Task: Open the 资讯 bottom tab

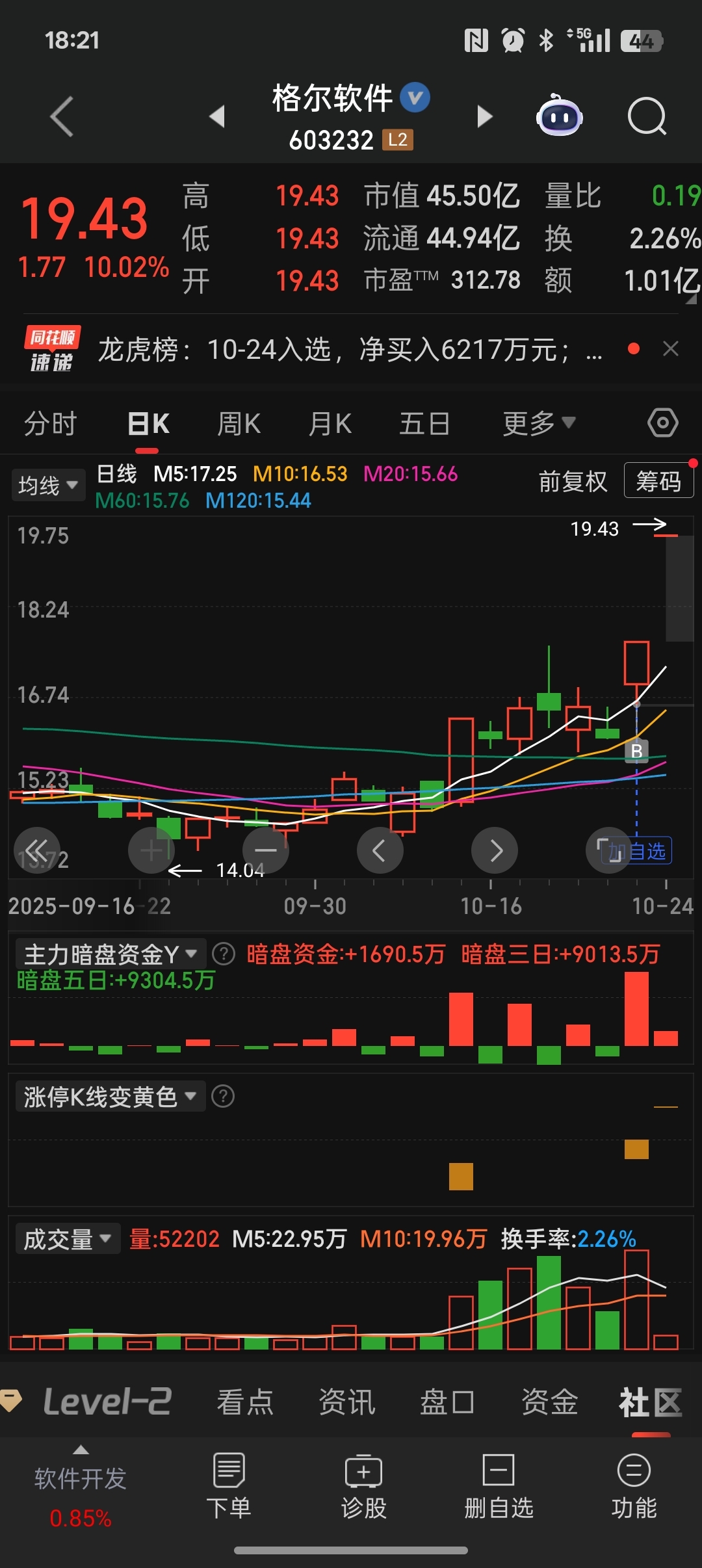Action: (x=346, y=1402)
